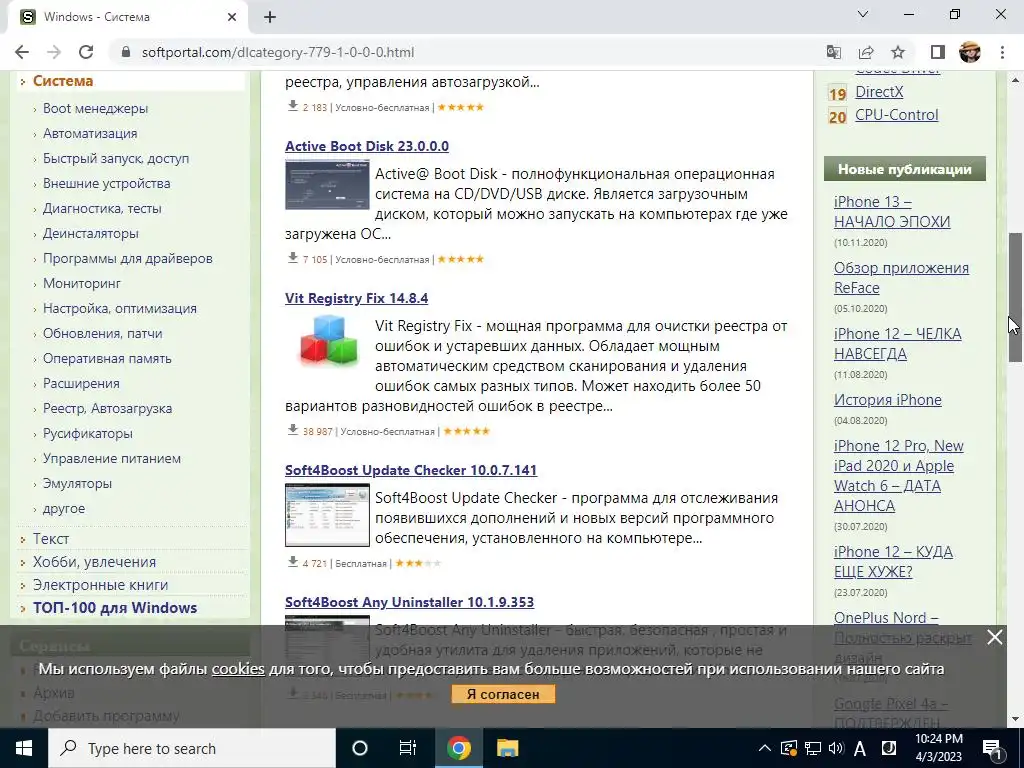Click the Я согласен button

point(503,694)
